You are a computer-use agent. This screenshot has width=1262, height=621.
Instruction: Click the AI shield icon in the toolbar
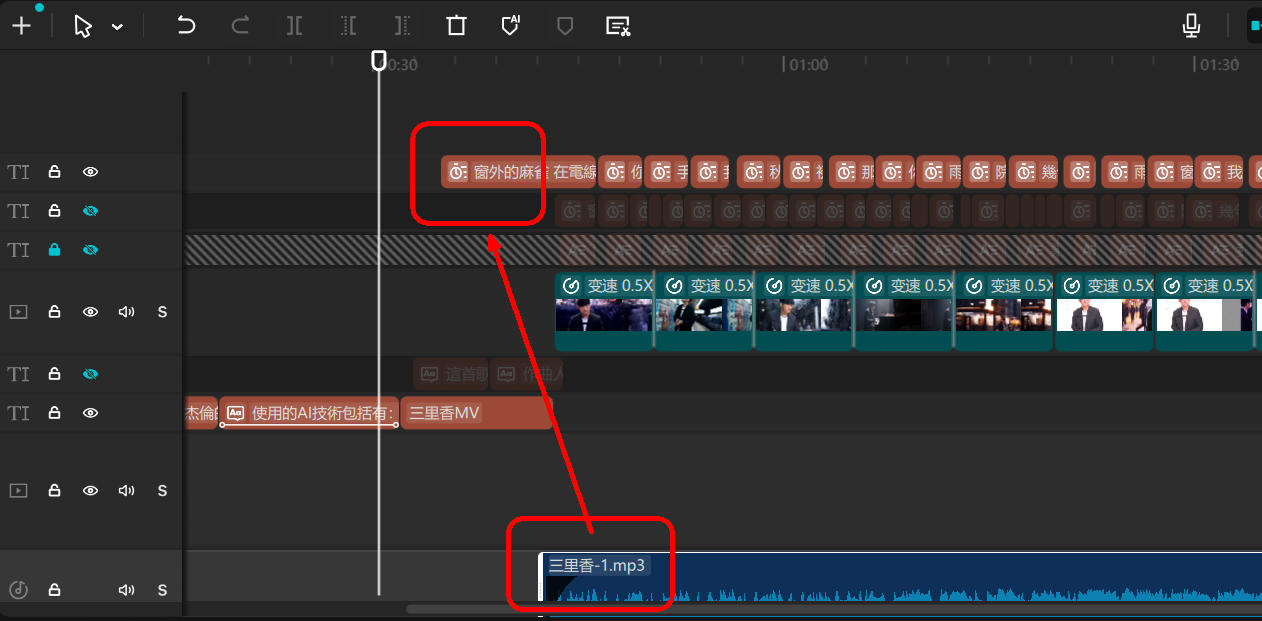coord(510,26)
